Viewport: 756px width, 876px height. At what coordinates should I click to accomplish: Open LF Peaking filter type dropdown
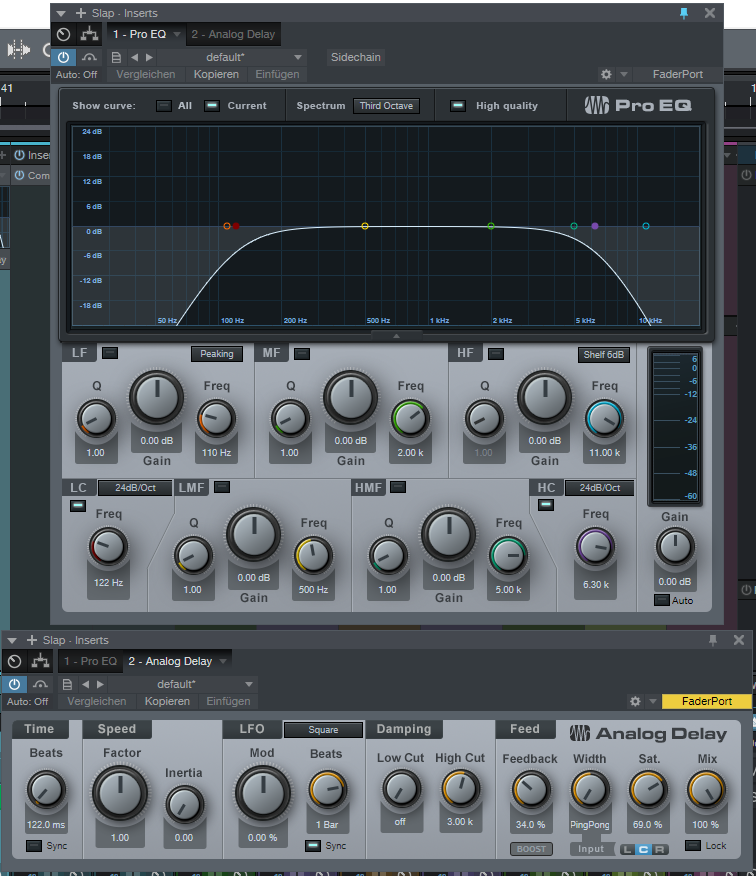tap(217, 354)
